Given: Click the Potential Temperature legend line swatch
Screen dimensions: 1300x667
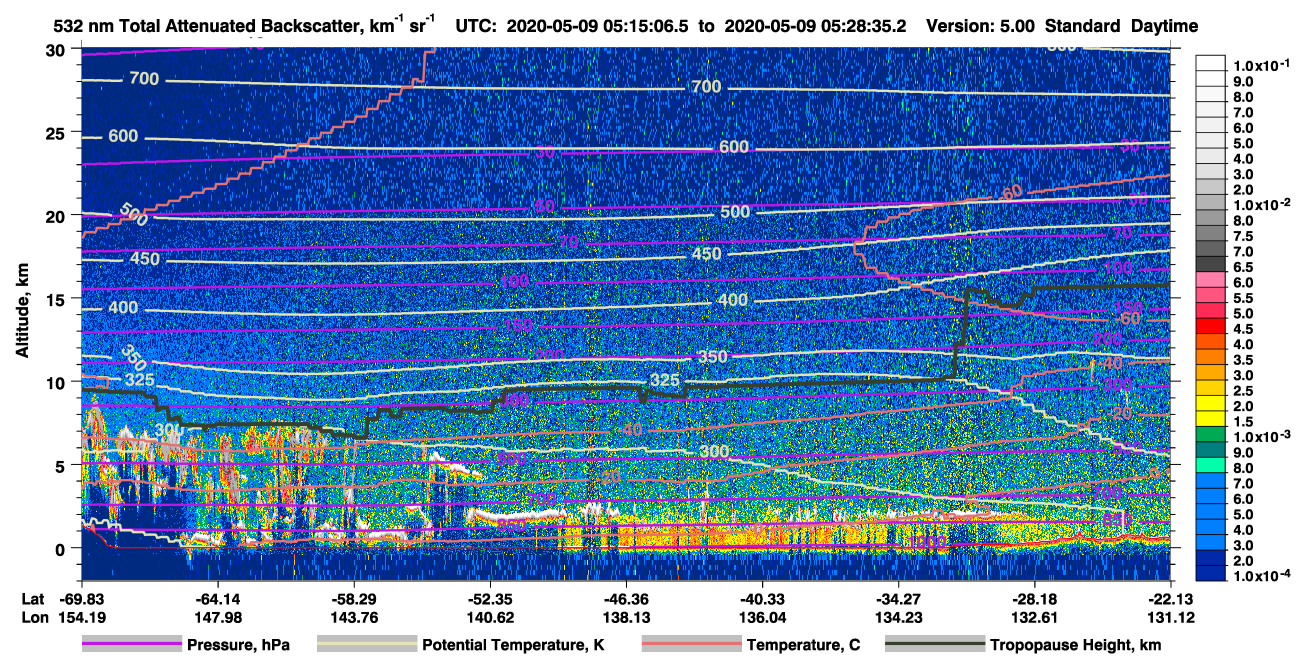Looking at the screenshot, I should click(366, 645).
